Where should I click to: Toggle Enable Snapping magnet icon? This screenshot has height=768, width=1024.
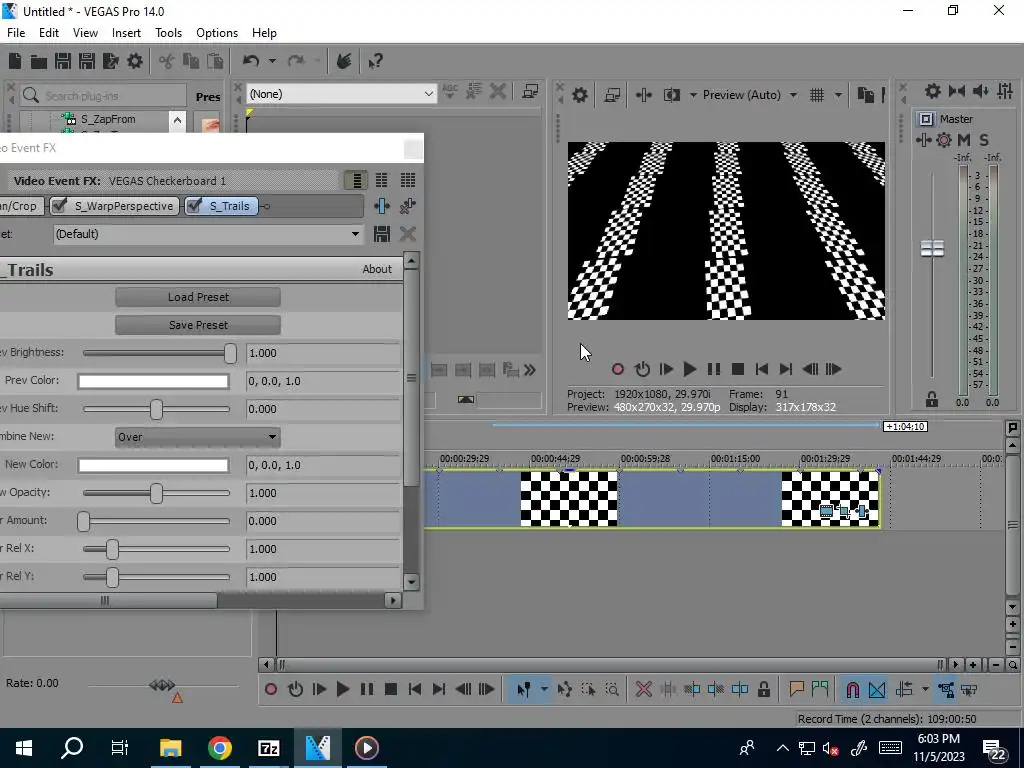point(852,690)
